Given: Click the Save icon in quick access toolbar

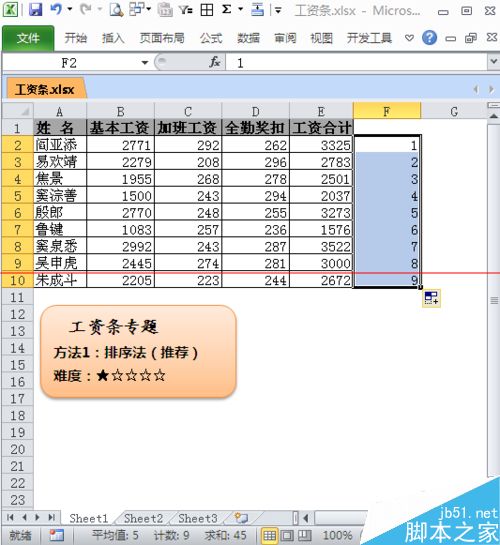Looking at the screenshot, I should 35,9.
